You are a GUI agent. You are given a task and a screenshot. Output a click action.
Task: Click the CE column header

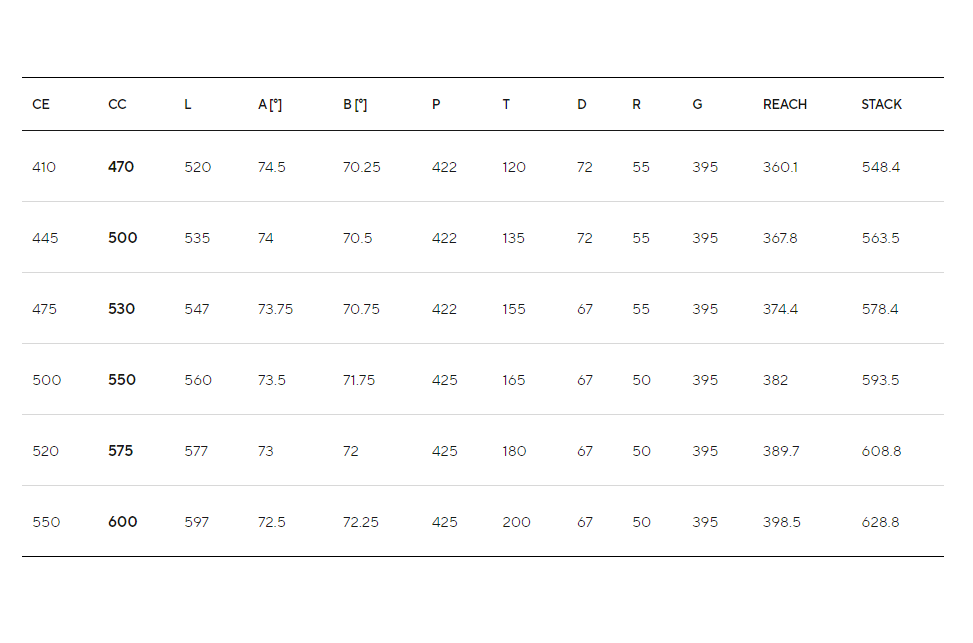point(41,104)
